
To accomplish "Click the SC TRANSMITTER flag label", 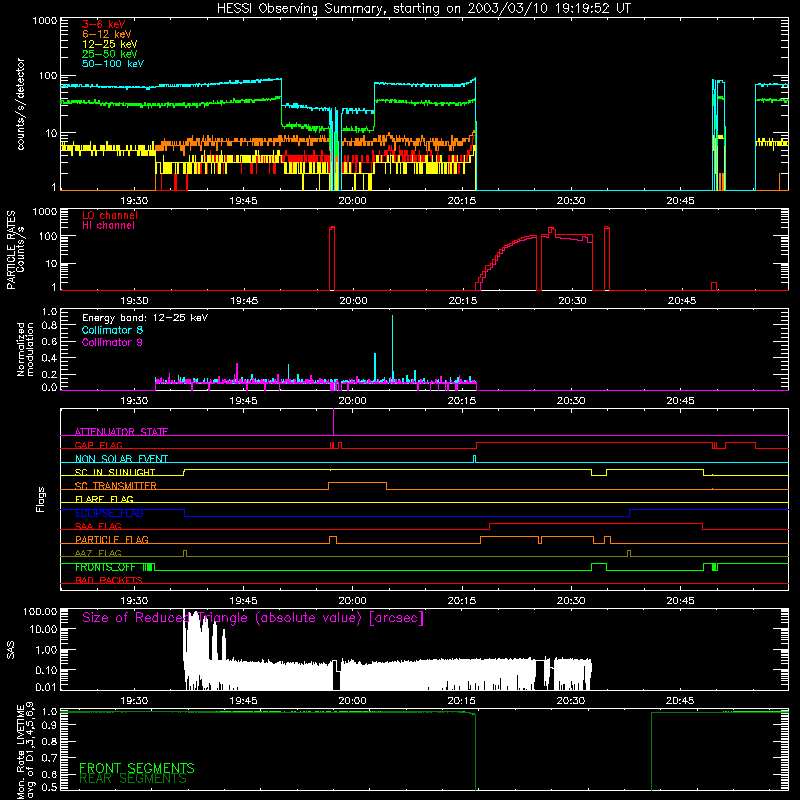I will coord(115,486).
